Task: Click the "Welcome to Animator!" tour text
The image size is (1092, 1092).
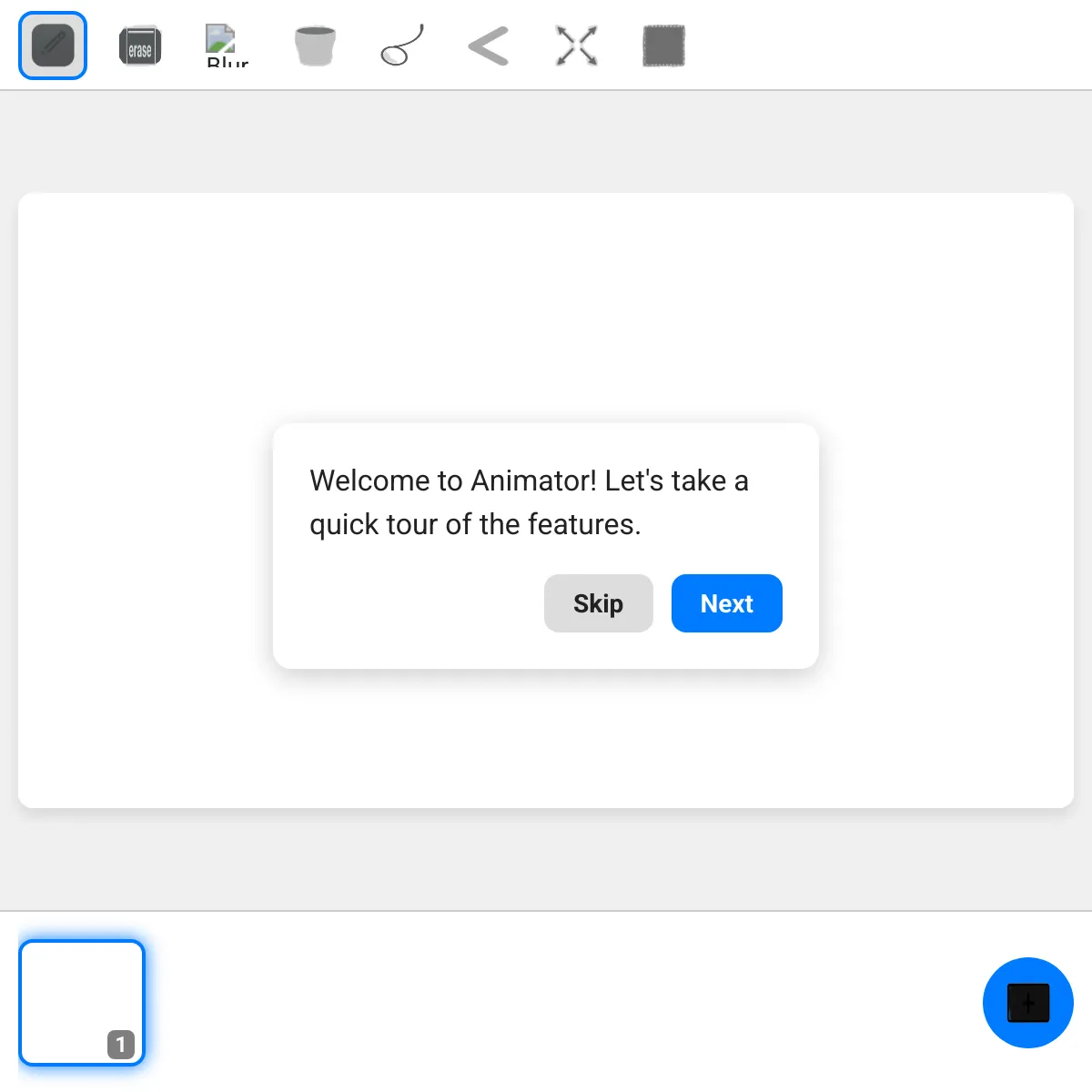Action: (453, 480)
